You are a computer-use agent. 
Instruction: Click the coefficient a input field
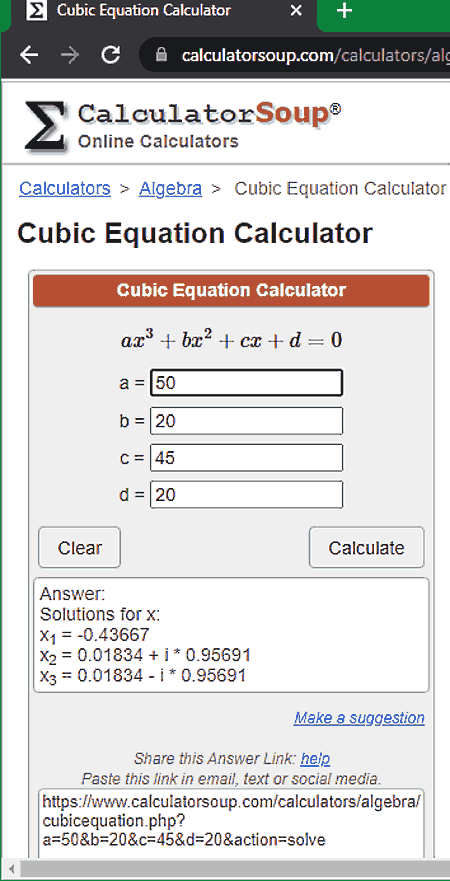246,383
